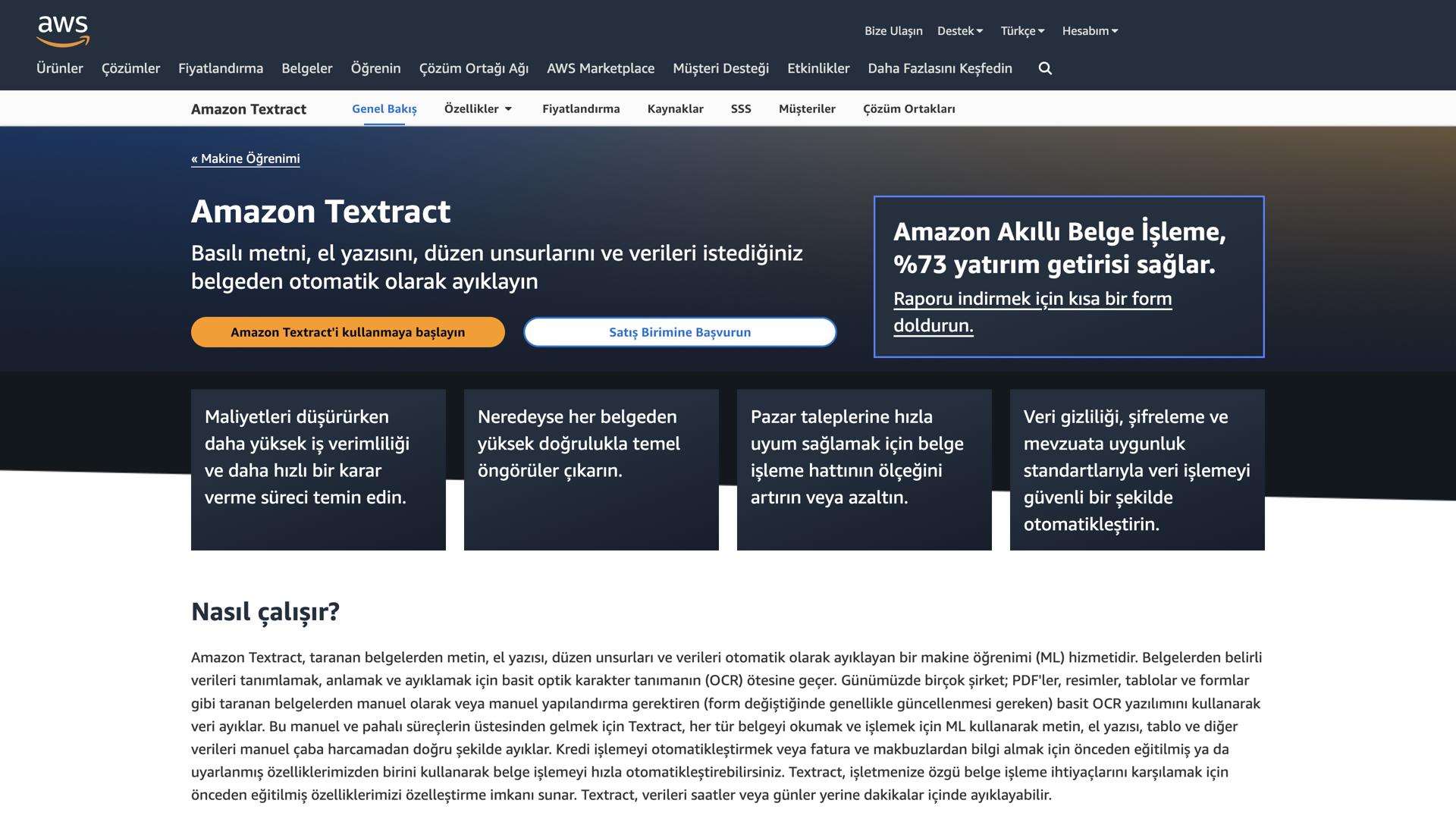Screen dimensions: 1456x819
Task: Open the Müşteriler tab
Action: point(807,108)
